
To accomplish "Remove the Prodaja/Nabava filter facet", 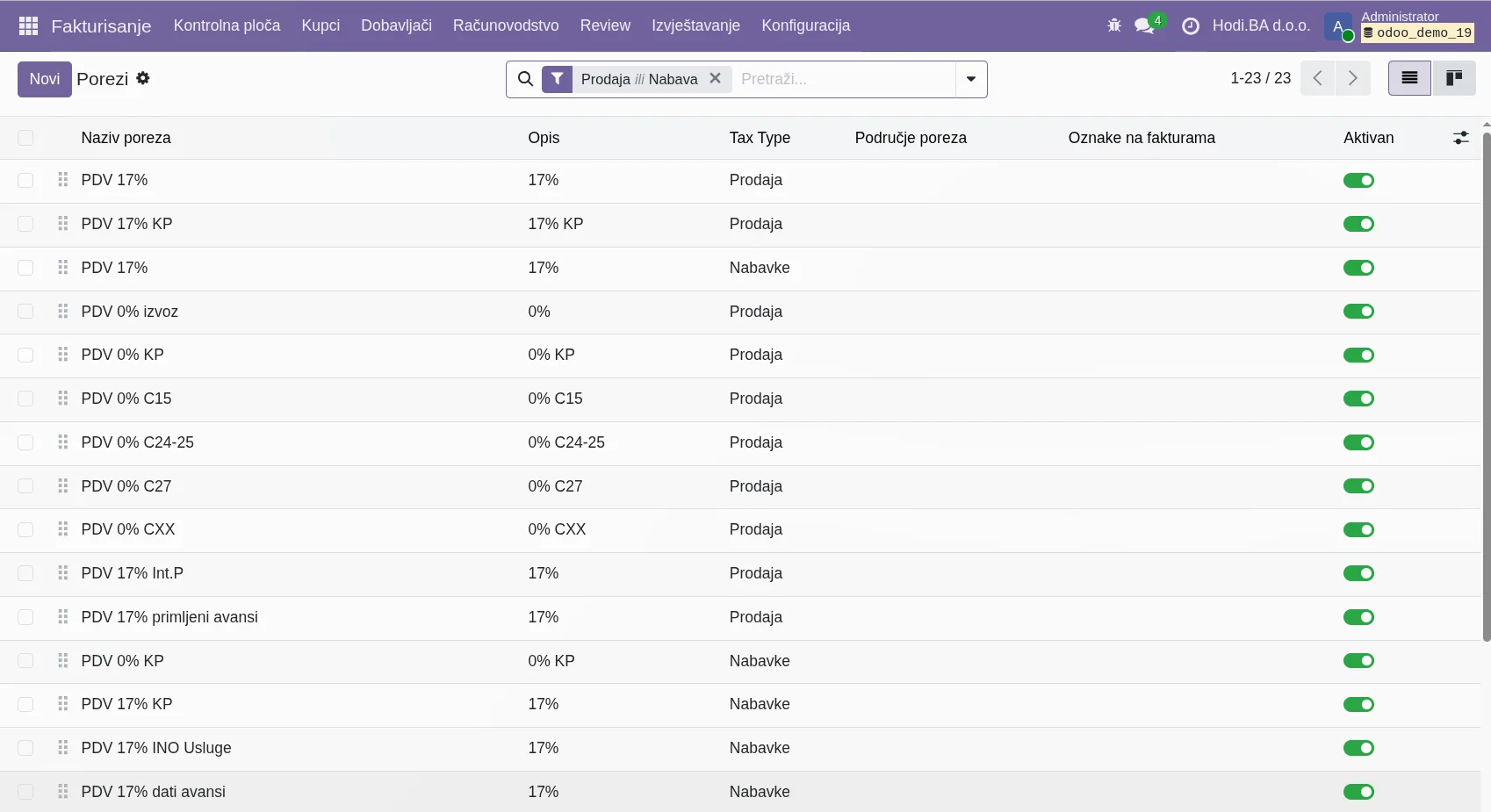I will 716,78.
